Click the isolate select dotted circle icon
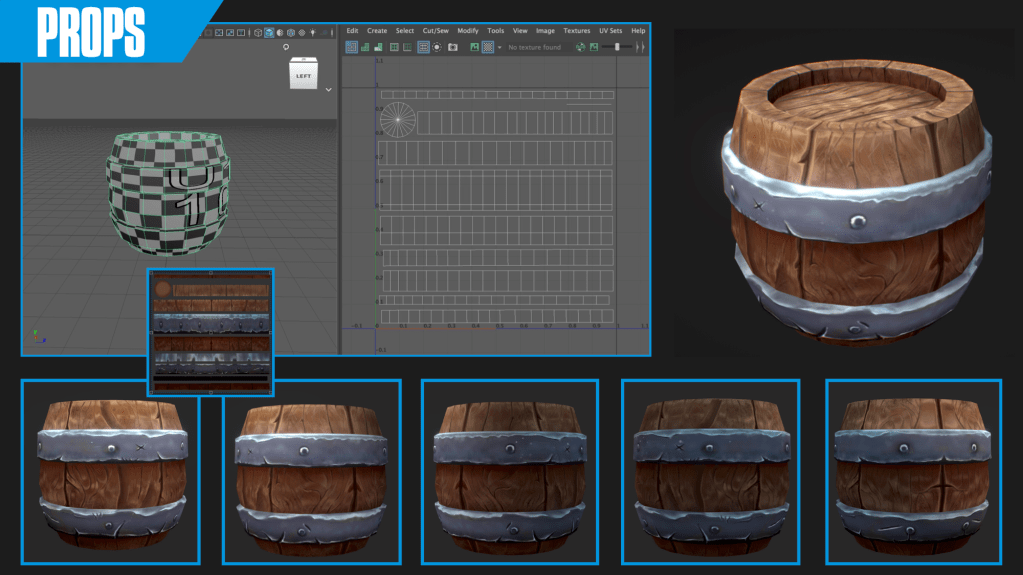Screen dimensions: 1023x575 437,47
